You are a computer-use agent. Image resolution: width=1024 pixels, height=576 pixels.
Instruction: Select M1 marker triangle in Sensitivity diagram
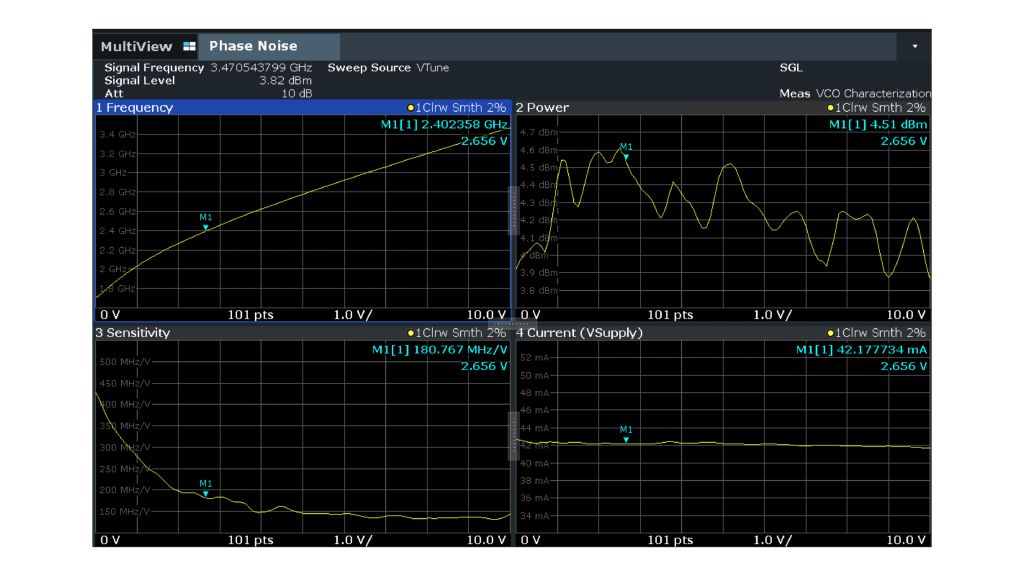(x=205, y=493)
